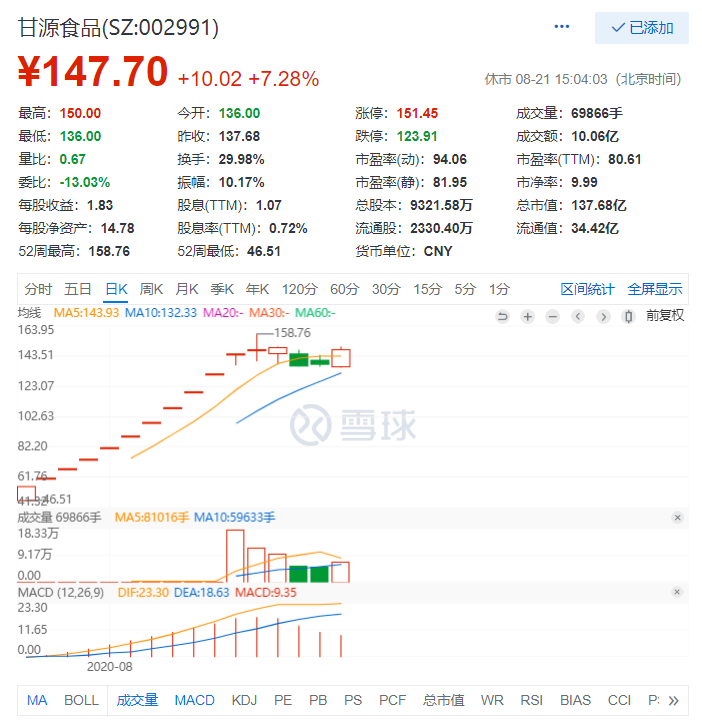
Task: Click the 52周最高 158.76 value
Action: pyautogui.click(x=109, y=251)
